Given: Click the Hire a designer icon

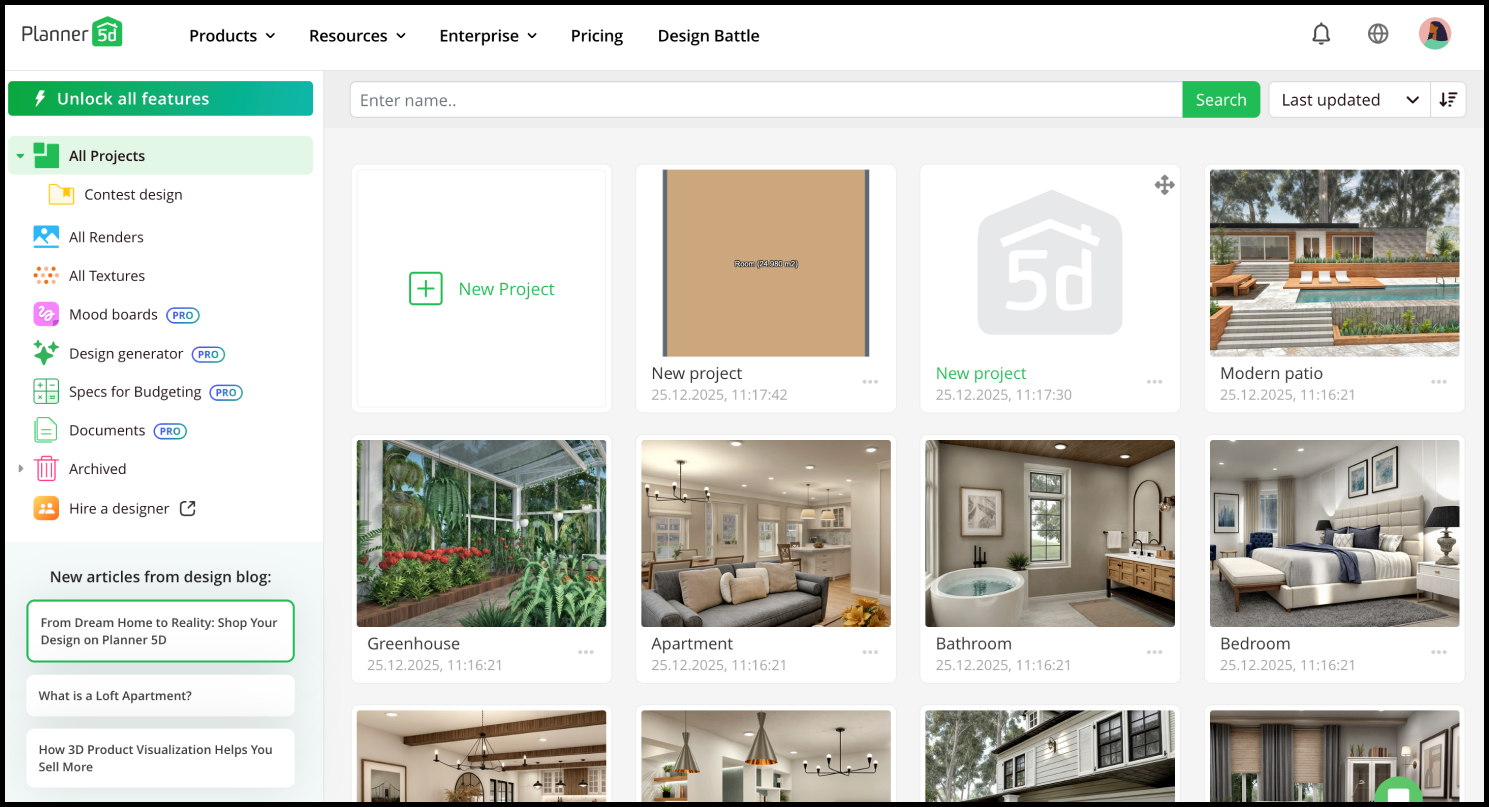Looking at the screenshot, I should 46,508.
